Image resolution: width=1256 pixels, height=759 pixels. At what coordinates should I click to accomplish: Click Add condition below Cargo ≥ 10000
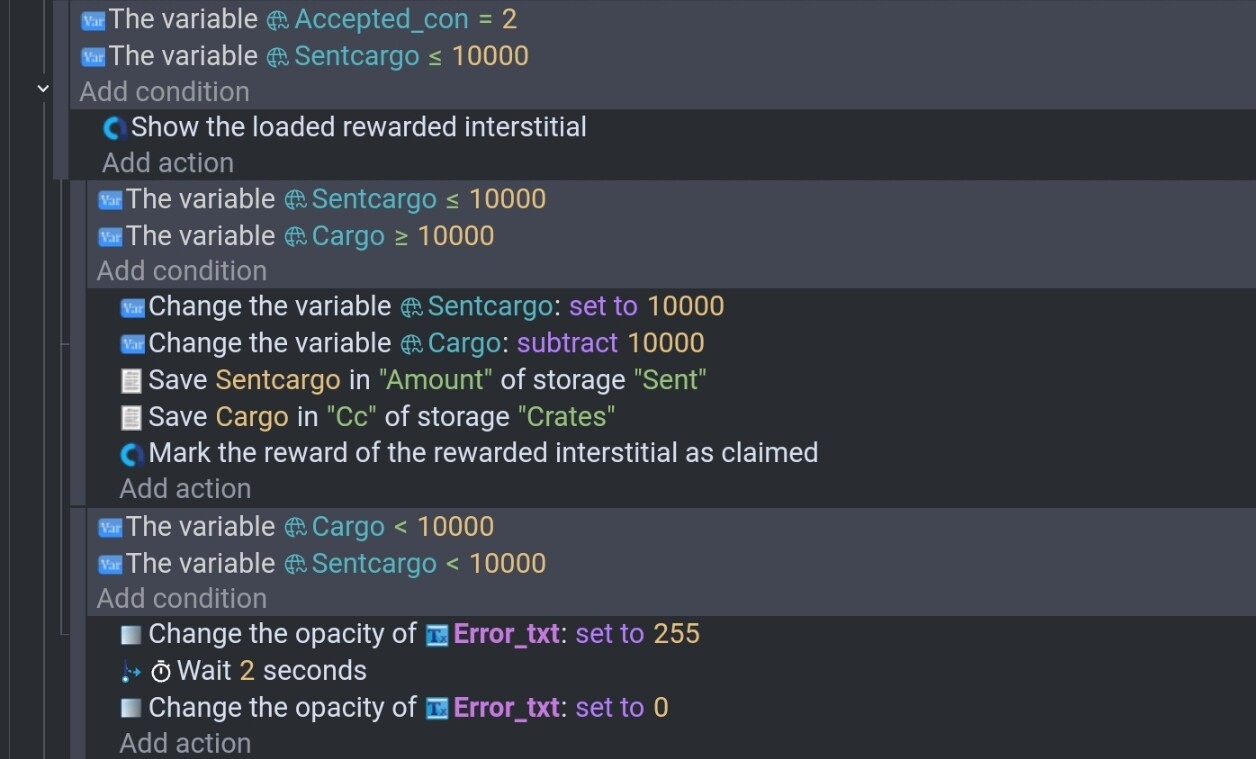[x=182, y=271]
